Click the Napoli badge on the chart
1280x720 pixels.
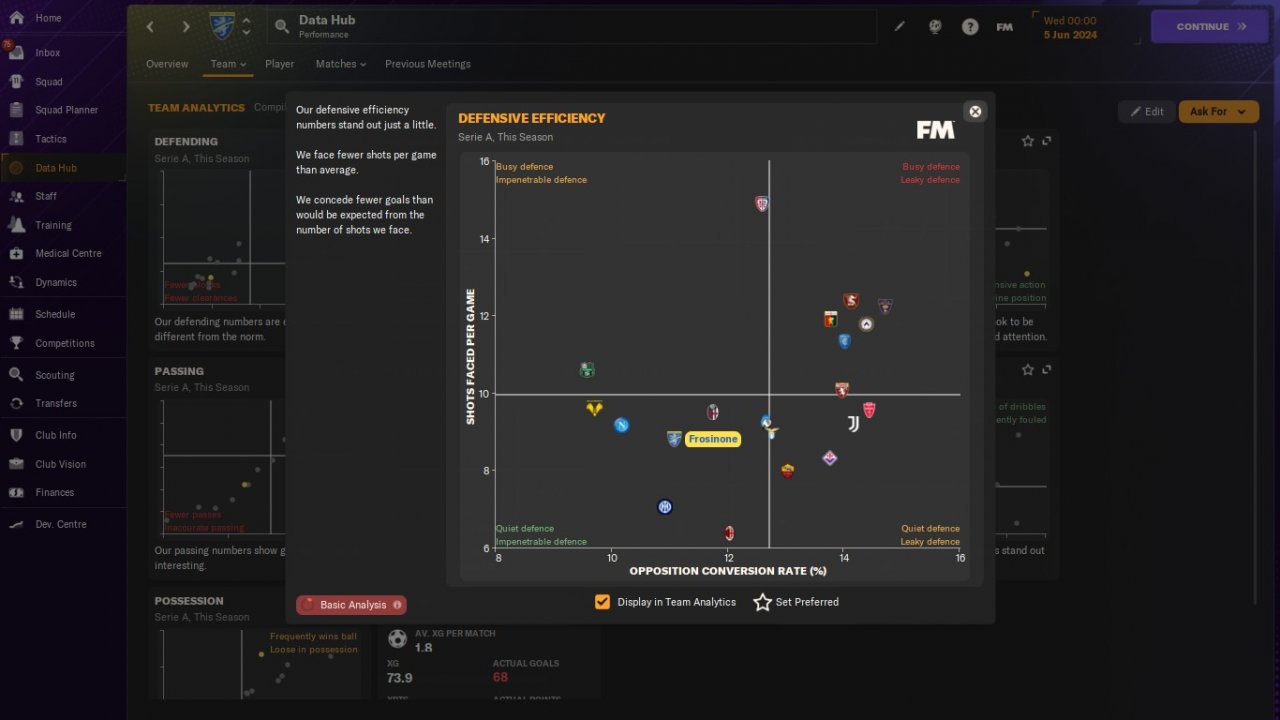pos(621,425)
